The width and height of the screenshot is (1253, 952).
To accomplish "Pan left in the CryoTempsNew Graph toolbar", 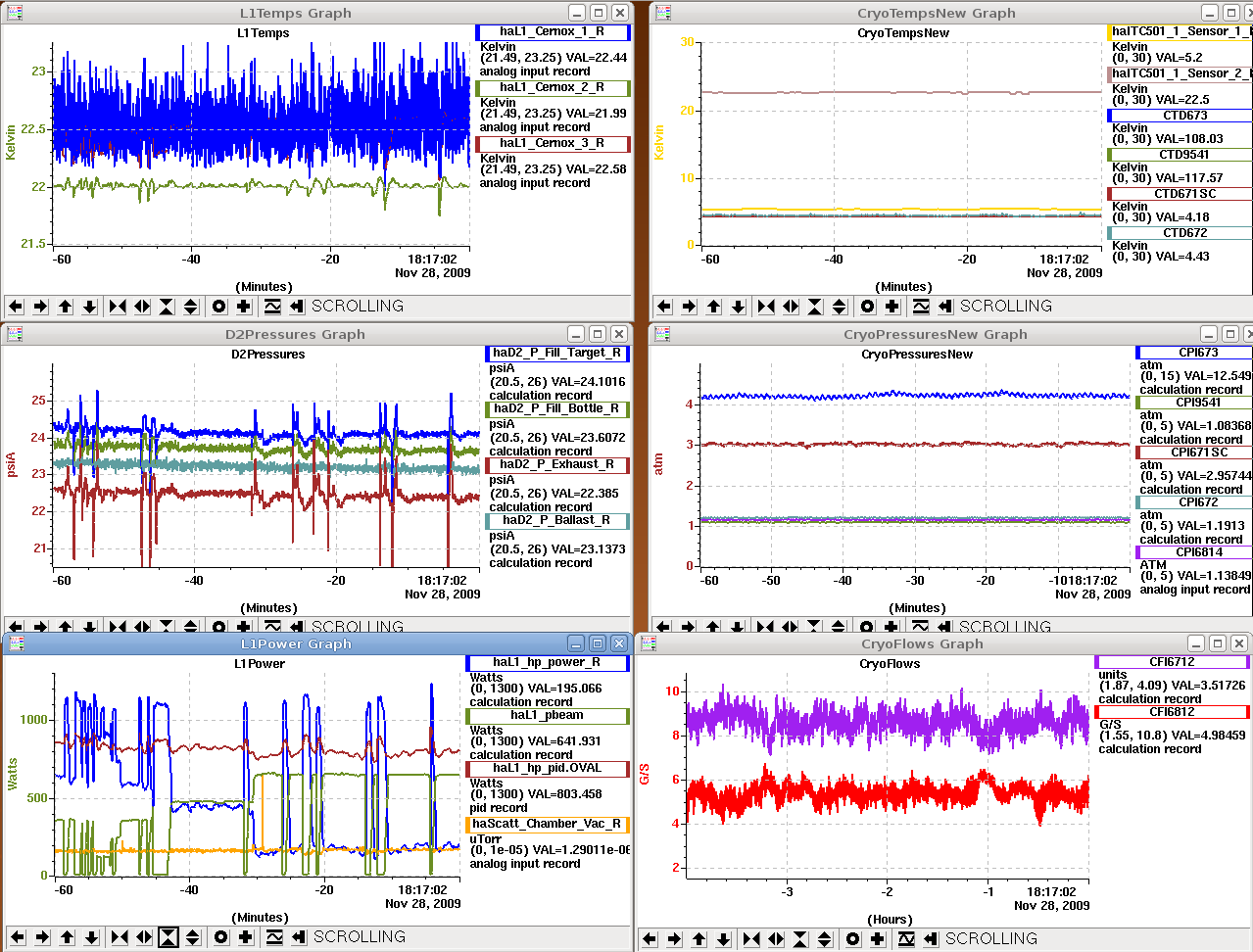I will tap(664, 307).
